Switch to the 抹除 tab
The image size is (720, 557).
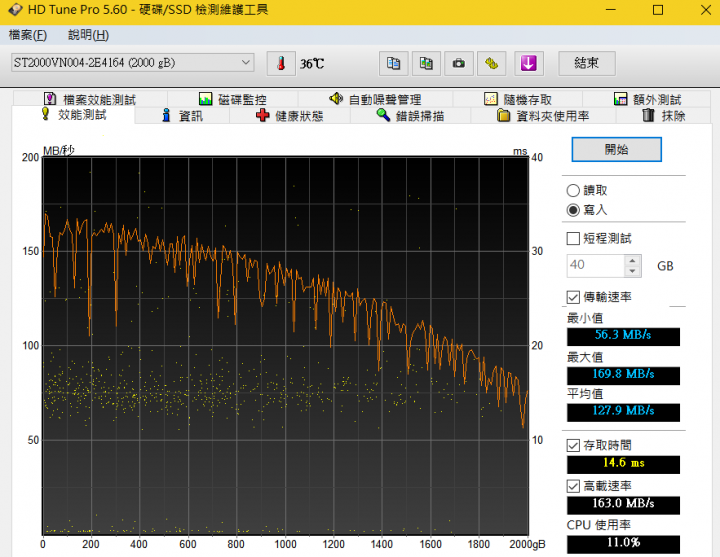[x=664, y=116]
